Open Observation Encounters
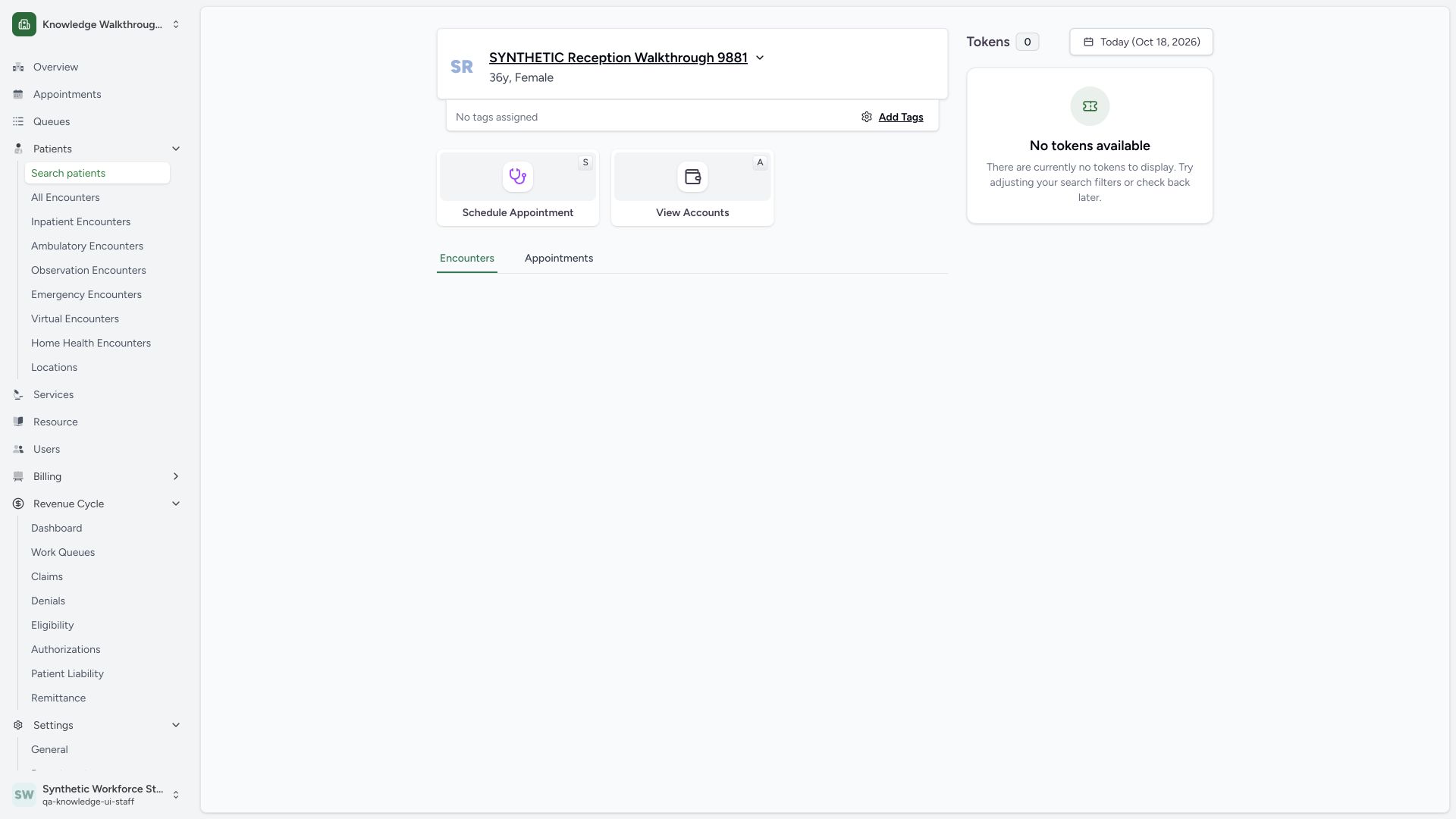This screenshot has width=1456, height=819. point(89,270)
